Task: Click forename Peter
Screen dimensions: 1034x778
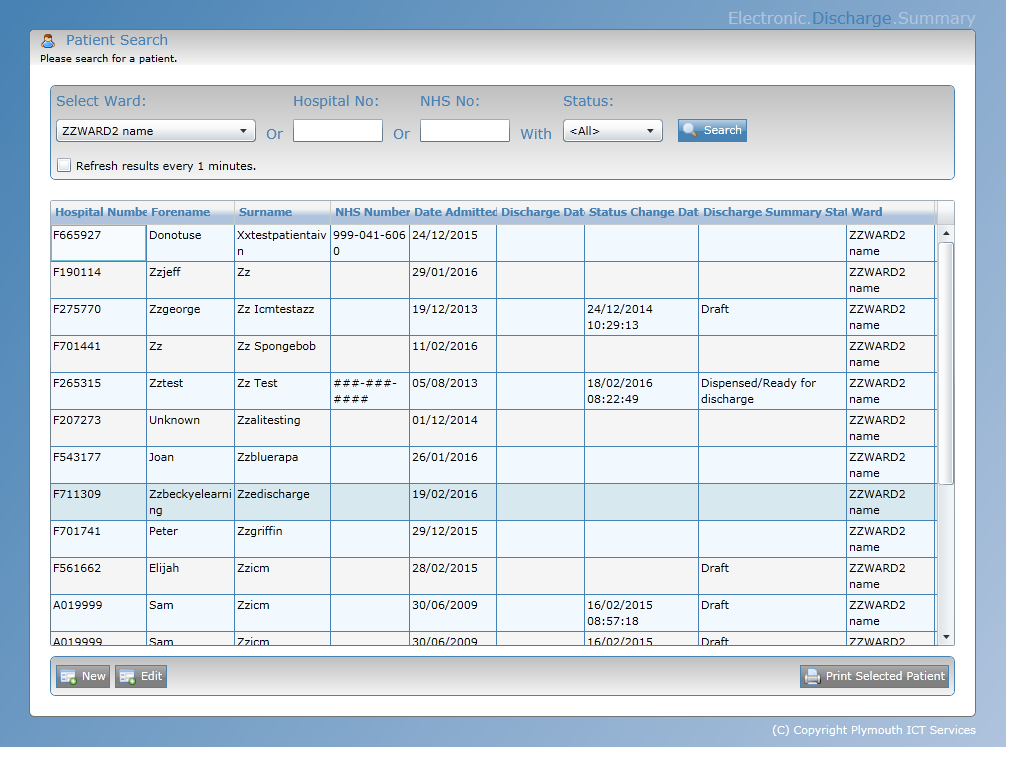Action: click(x=164, y=531)
